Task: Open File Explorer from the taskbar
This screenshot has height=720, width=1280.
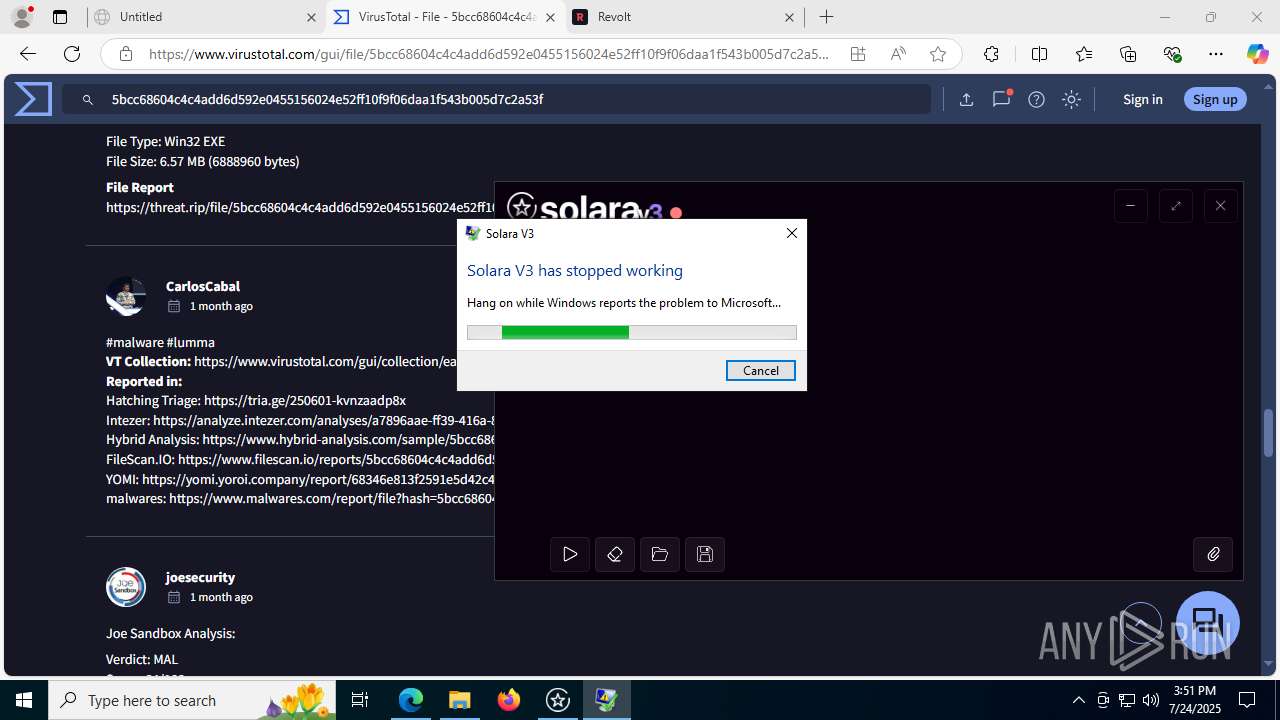Action: [460, 700]
